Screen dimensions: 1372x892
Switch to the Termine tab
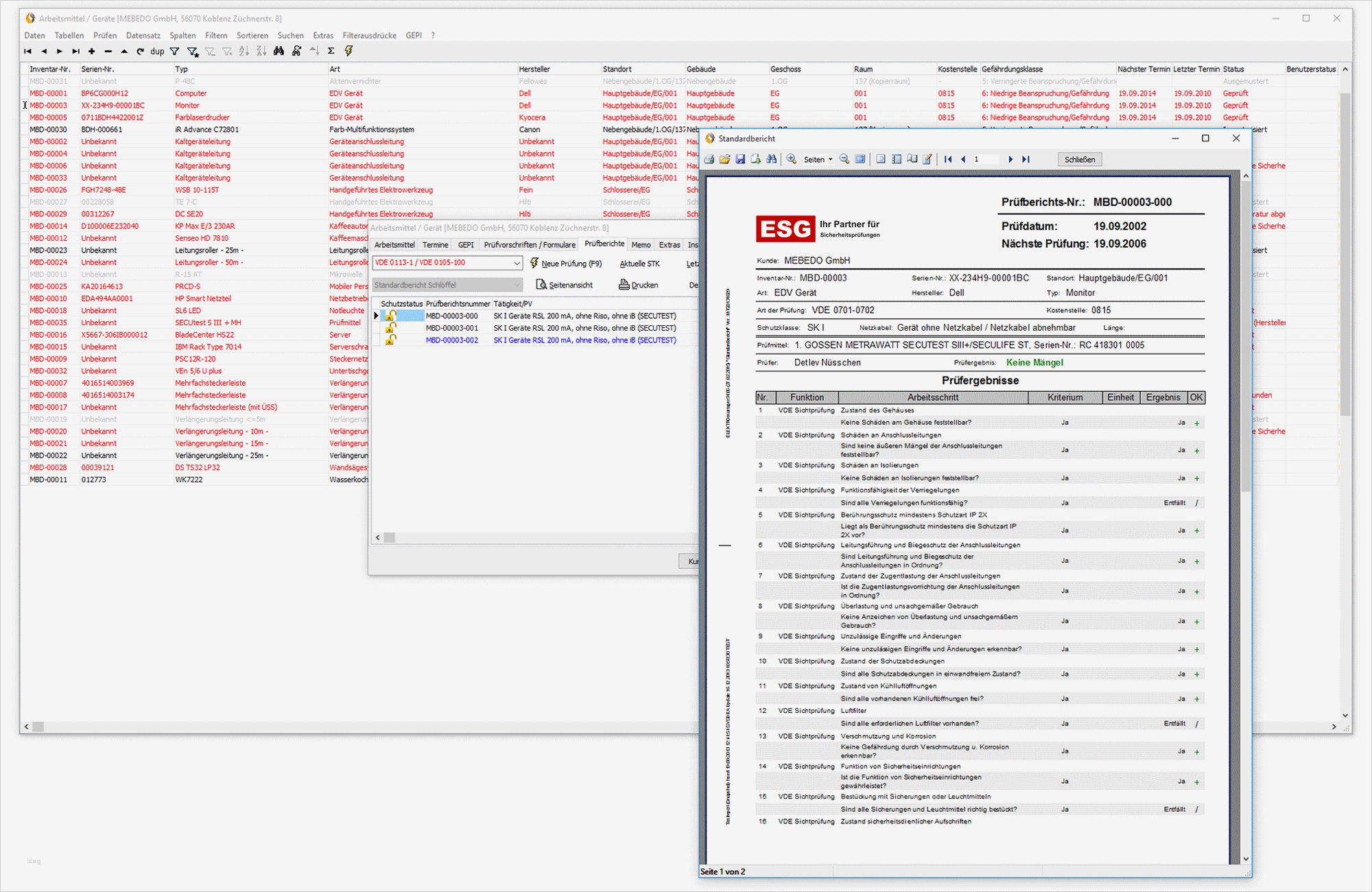435,245
